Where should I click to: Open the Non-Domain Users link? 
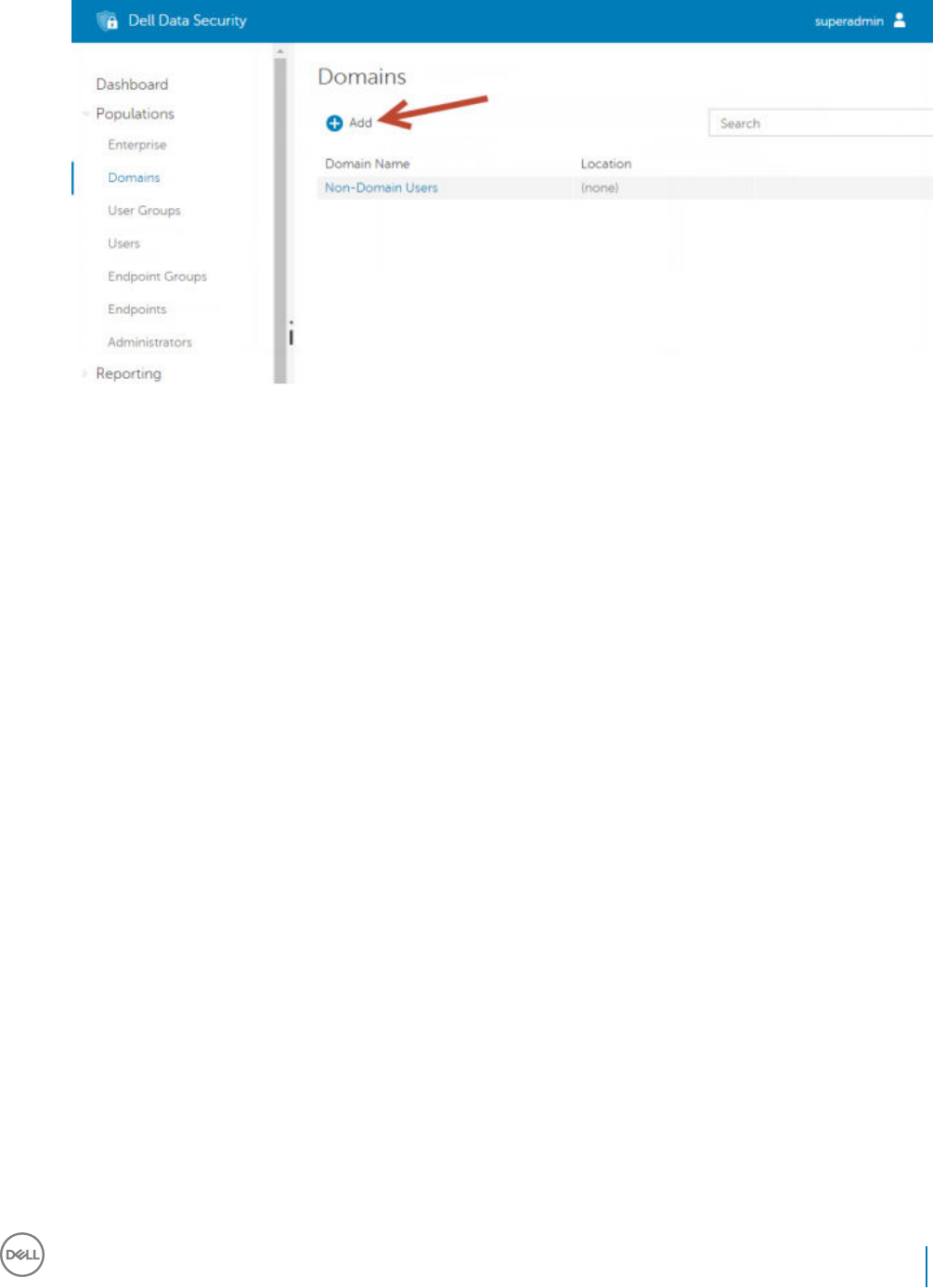[x=381, y=188]
